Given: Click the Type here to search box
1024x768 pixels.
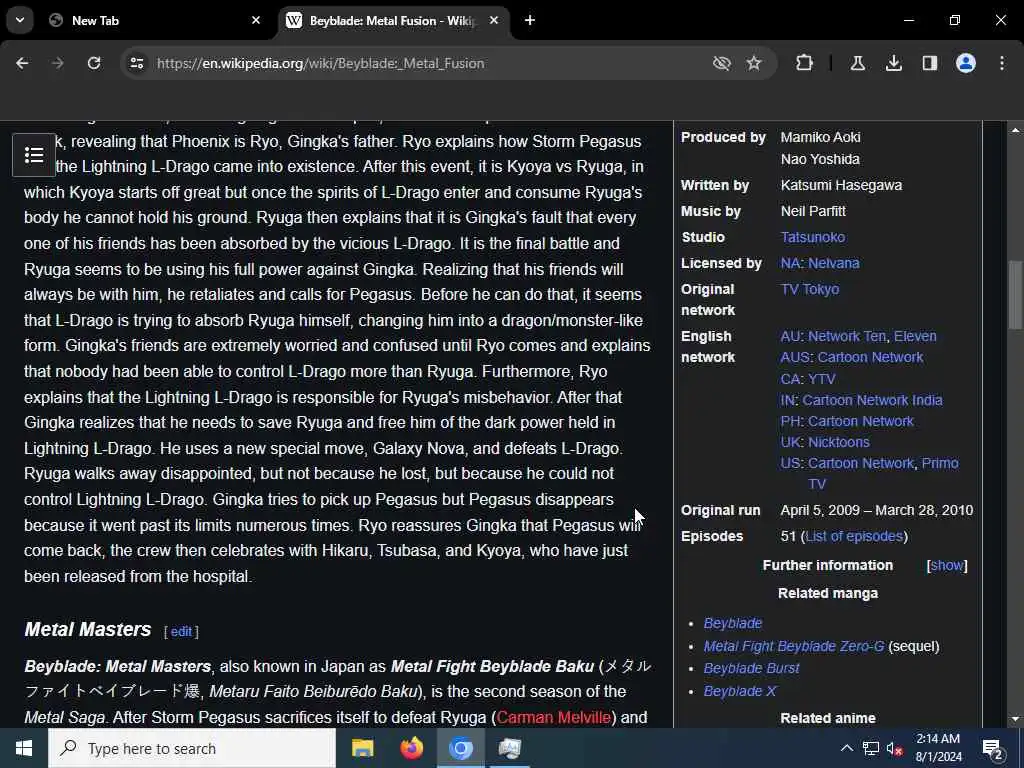Looking at the screenshot, I should coord(192,748).
